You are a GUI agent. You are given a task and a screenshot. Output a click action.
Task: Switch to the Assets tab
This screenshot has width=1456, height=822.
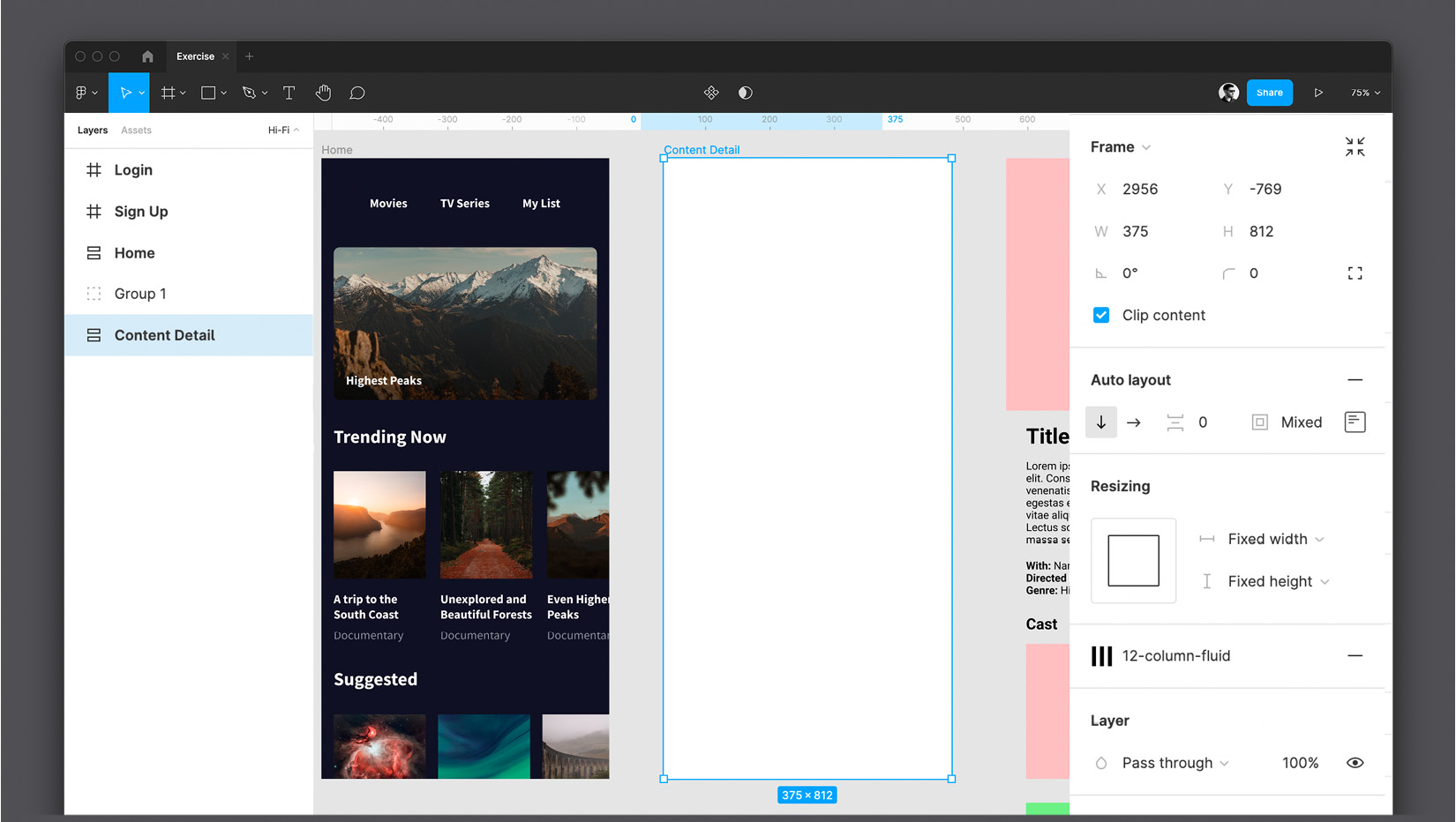136,130
